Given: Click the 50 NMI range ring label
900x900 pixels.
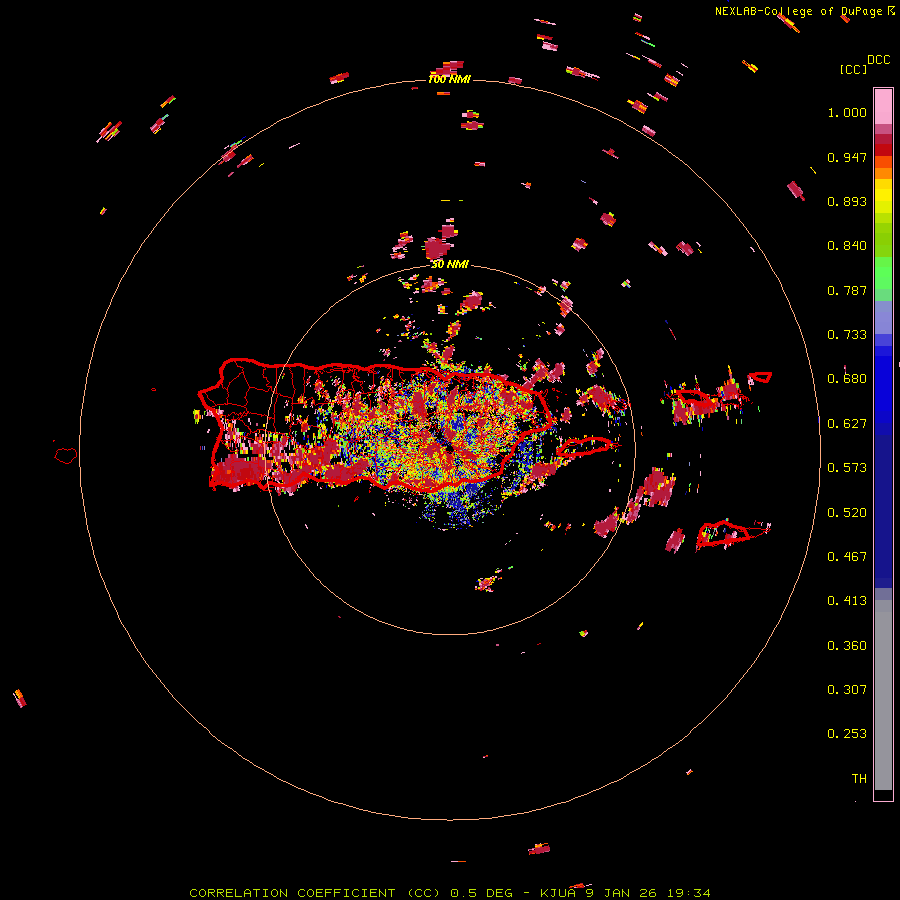Looking at the screenshot, I should coord(450,264).
